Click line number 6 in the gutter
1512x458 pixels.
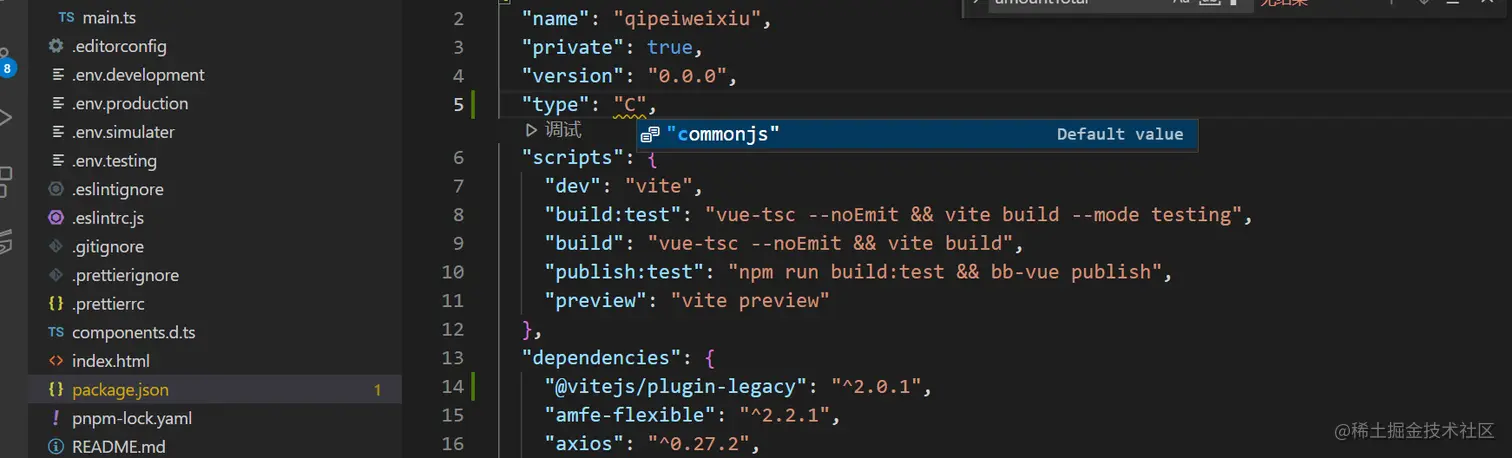click(x=458, y=158)
